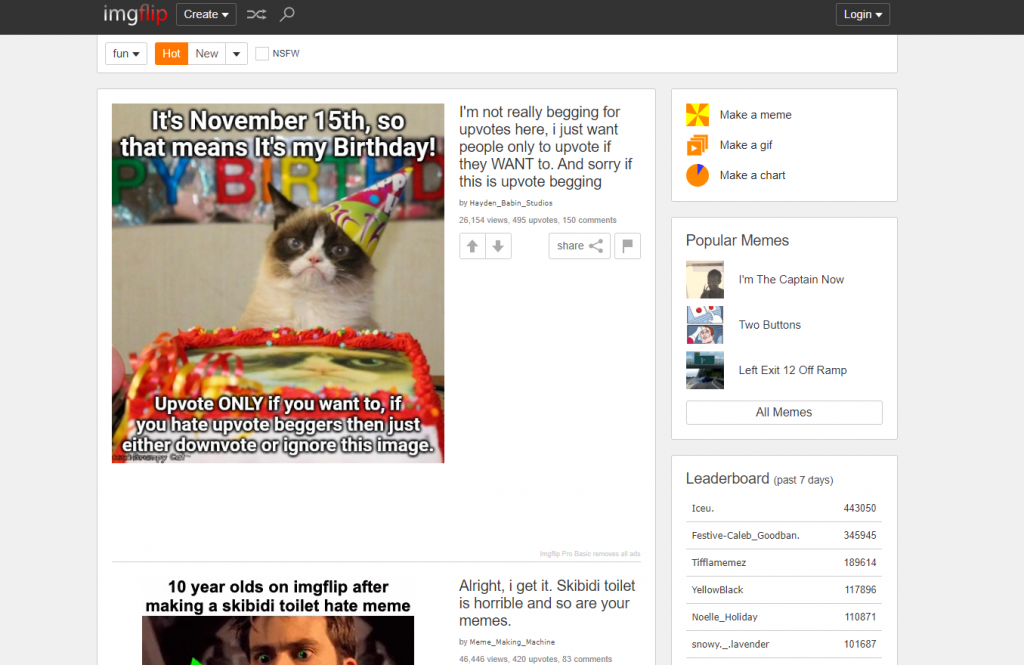View Hayden_Babin_Studios profile

(511, 203)
